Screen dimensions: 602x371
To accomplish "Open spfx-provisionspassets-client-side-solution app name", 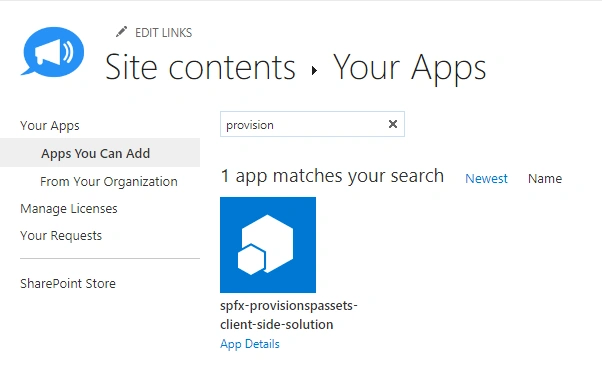I will [x=289, y=315].
